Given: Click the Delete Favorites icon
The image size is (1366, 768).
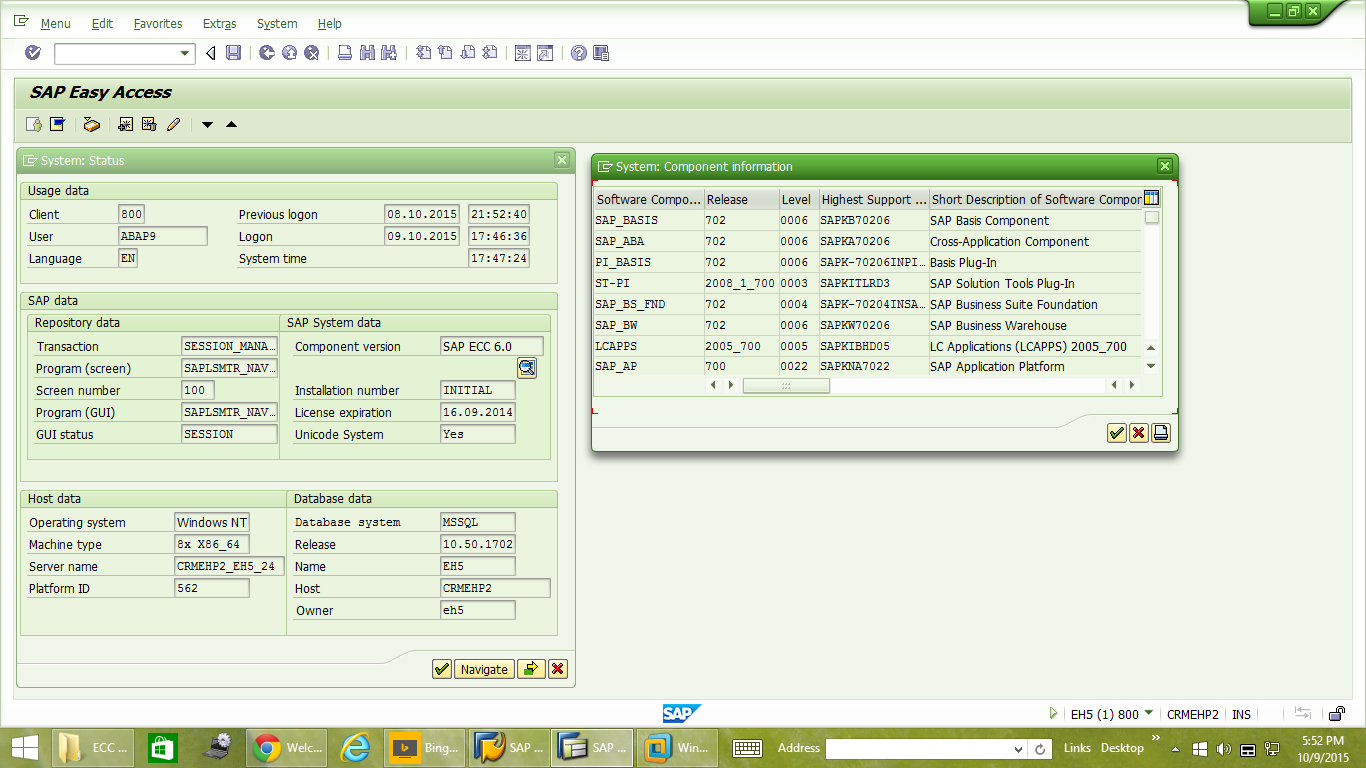Looking at the screenshot, I should (149, 124).
